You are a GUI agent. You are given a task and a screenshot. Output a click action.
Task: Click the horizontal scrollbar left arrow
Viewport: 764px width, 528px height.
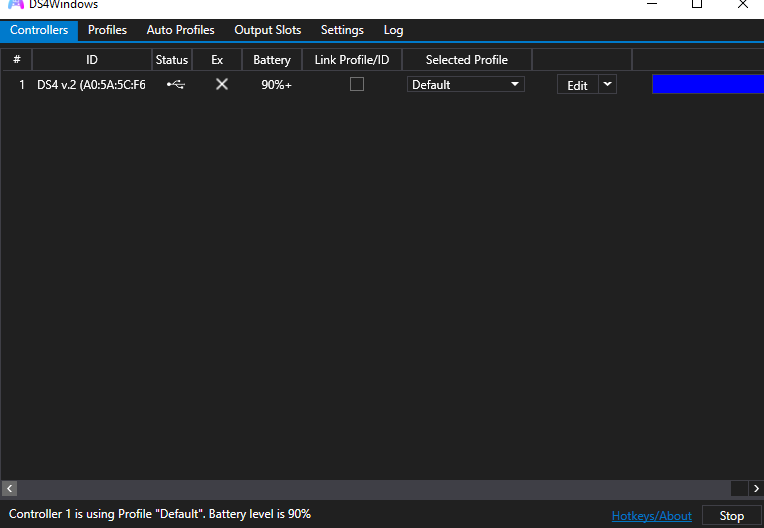(9, 488)
